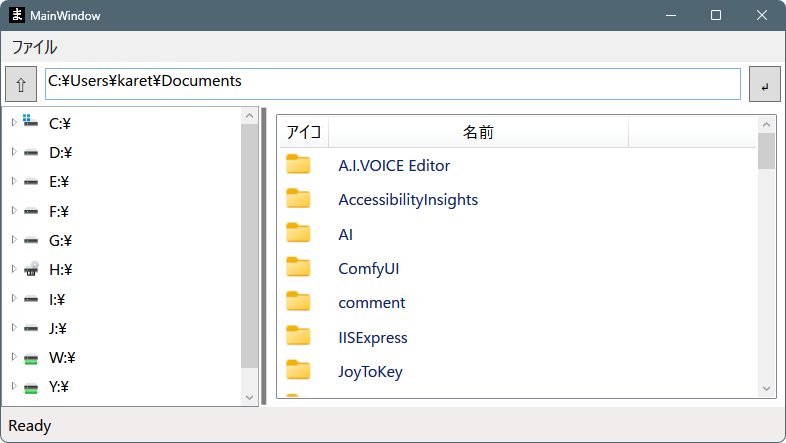
Task: Click the drive tree scrollbar down arrow
Action: click(249, 398)
